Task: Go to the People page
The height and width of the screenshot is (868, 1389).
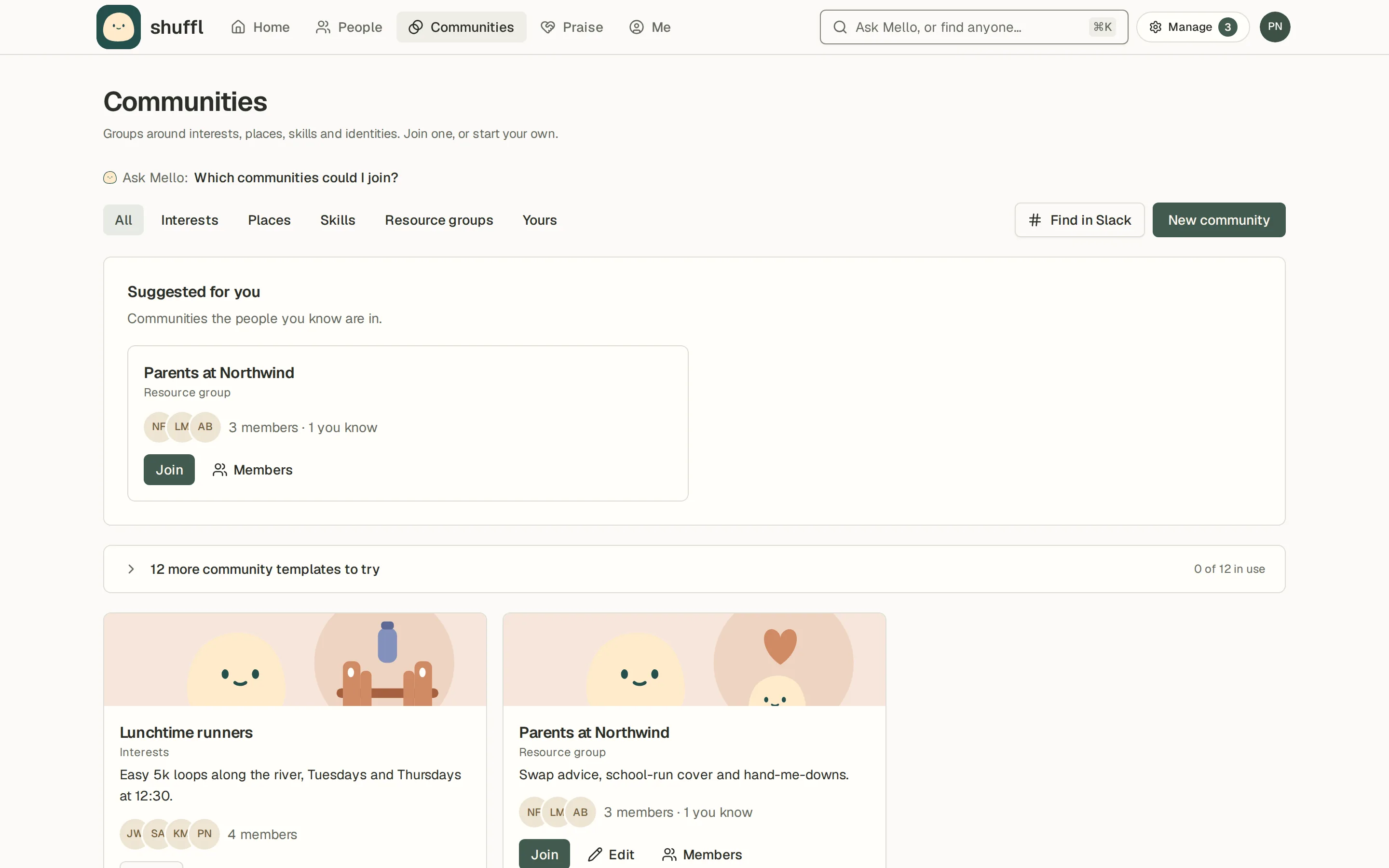Action: coord(348,27)
